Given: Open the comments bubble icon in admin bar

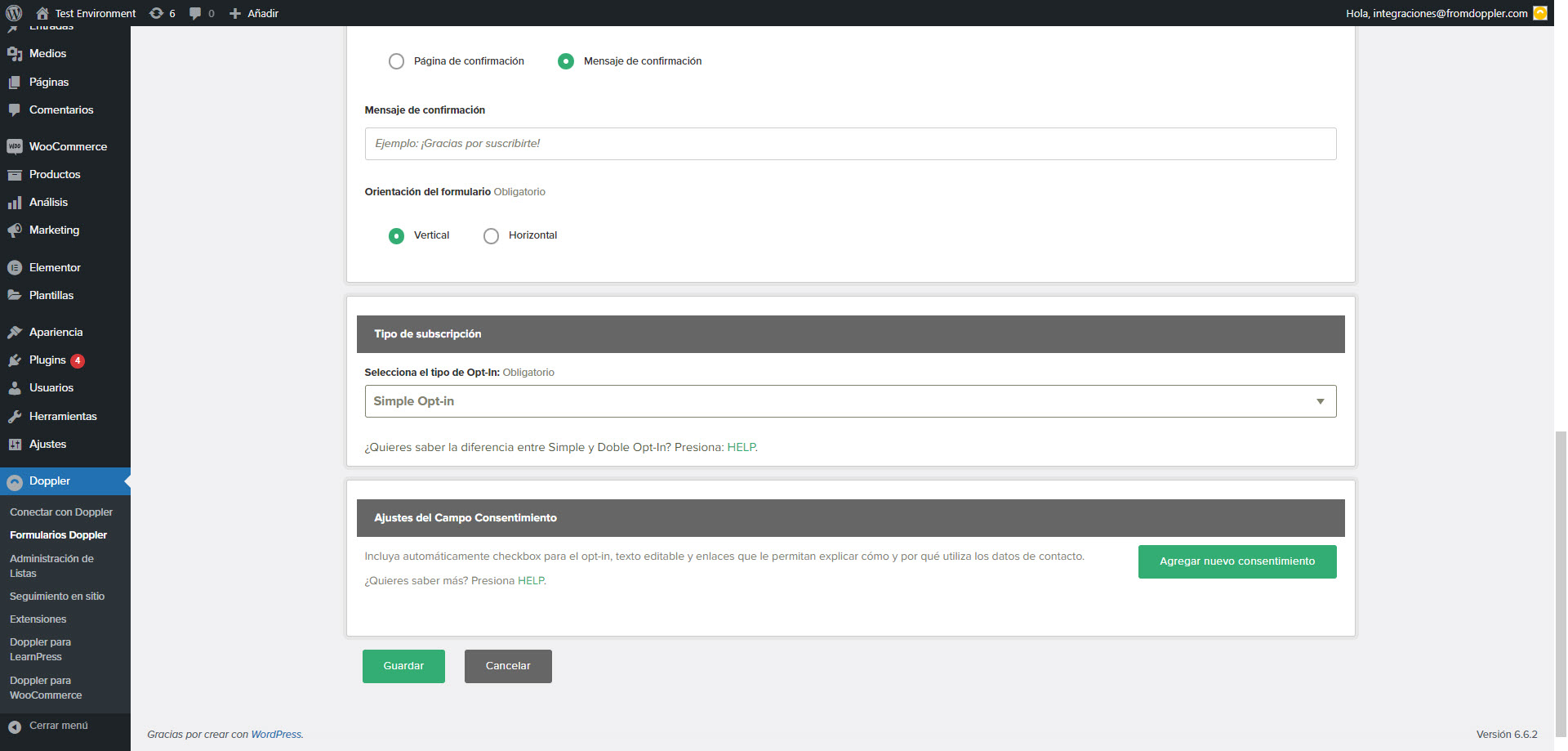Looking at the screenshot, I should (195, 13).
